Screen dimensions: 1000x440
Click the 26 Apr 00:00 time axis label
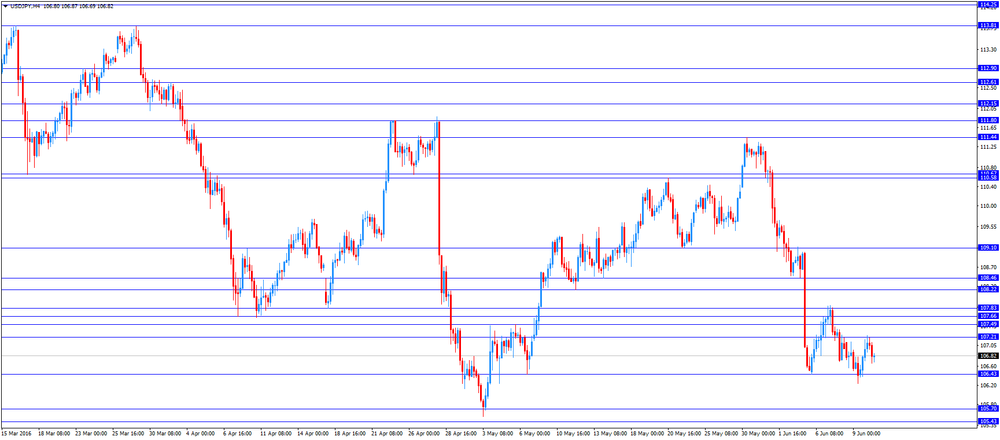(x=425, y=433)
